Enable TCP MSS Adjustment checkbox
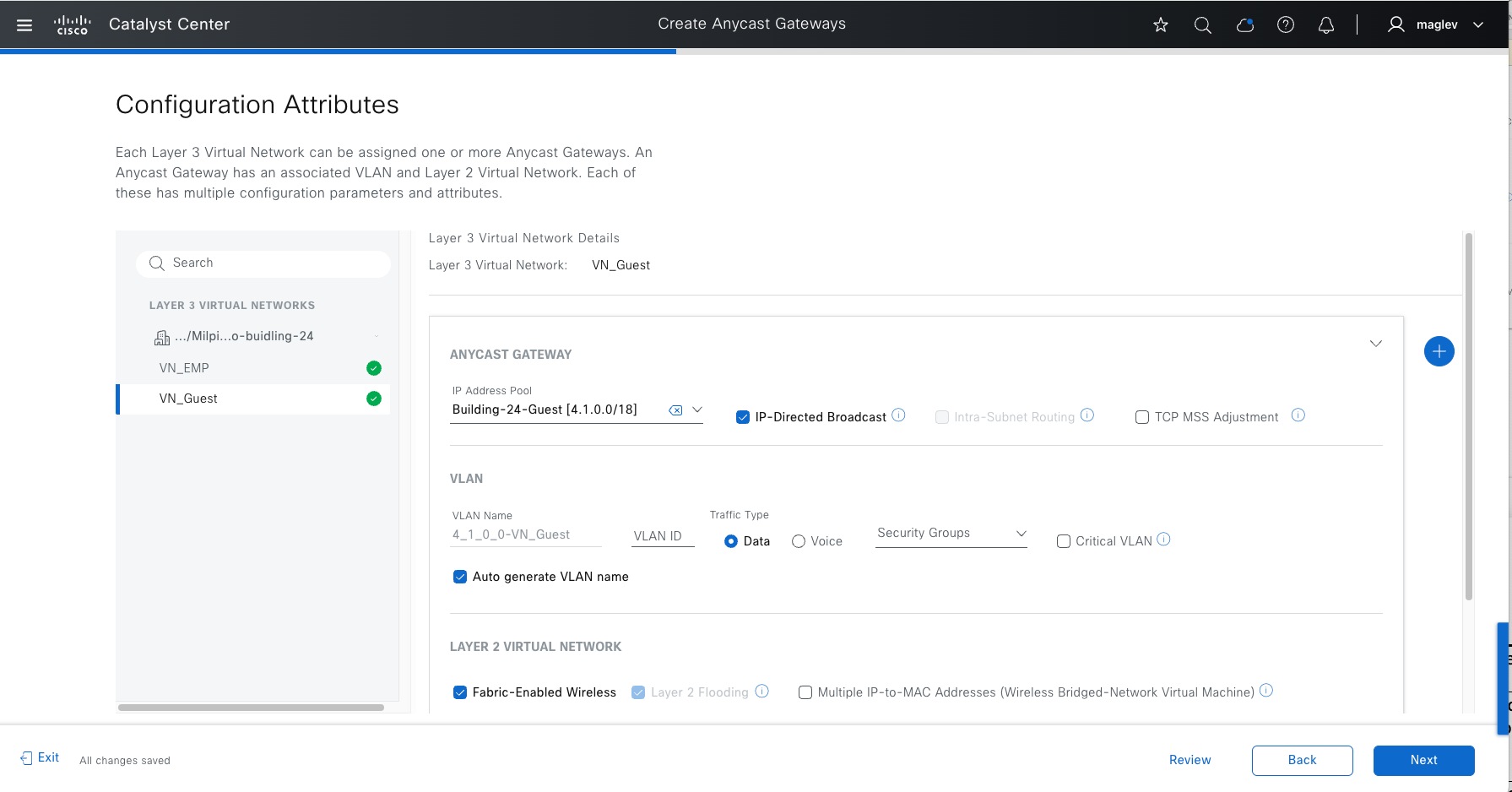The height and width of the screenshot is (792, 1512). tap(1142, 417)
